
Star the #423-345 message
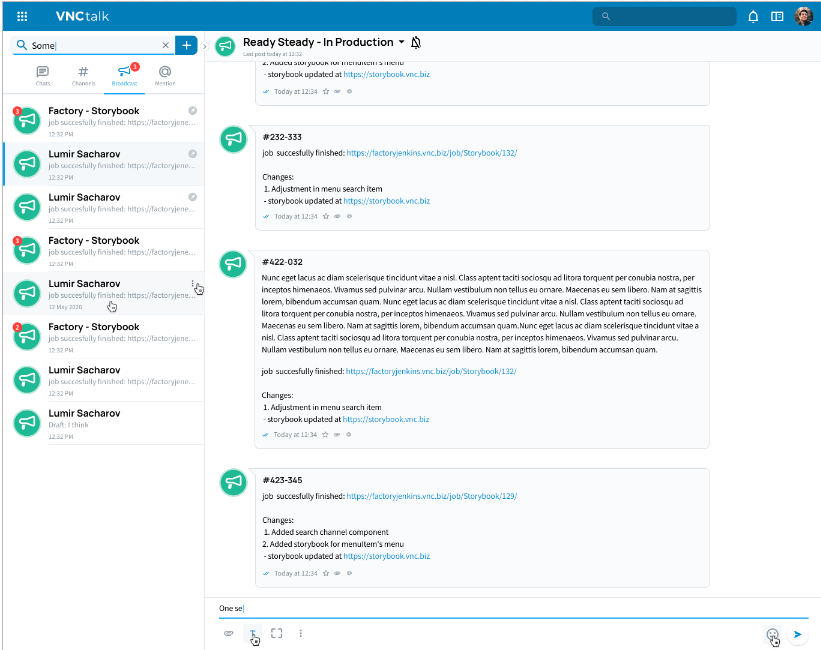[327, 573]
